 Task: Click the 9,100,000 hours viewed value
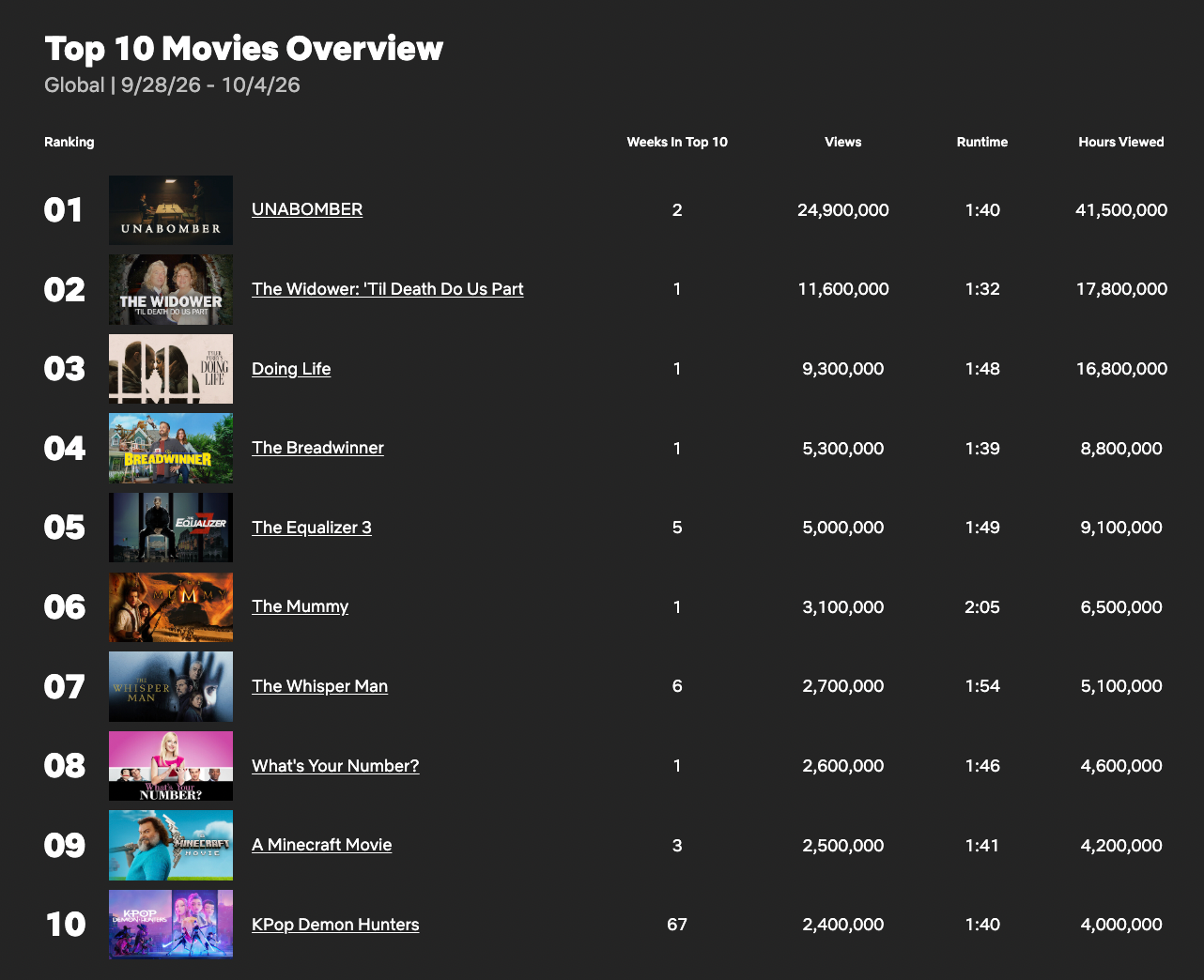[x=1121, y=528]
